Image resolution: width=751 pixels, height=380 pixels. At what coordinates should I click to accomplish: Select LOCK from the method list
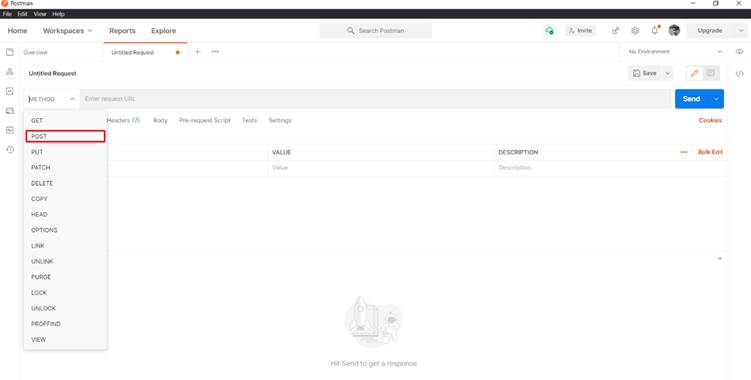click(x=65, y=292)
